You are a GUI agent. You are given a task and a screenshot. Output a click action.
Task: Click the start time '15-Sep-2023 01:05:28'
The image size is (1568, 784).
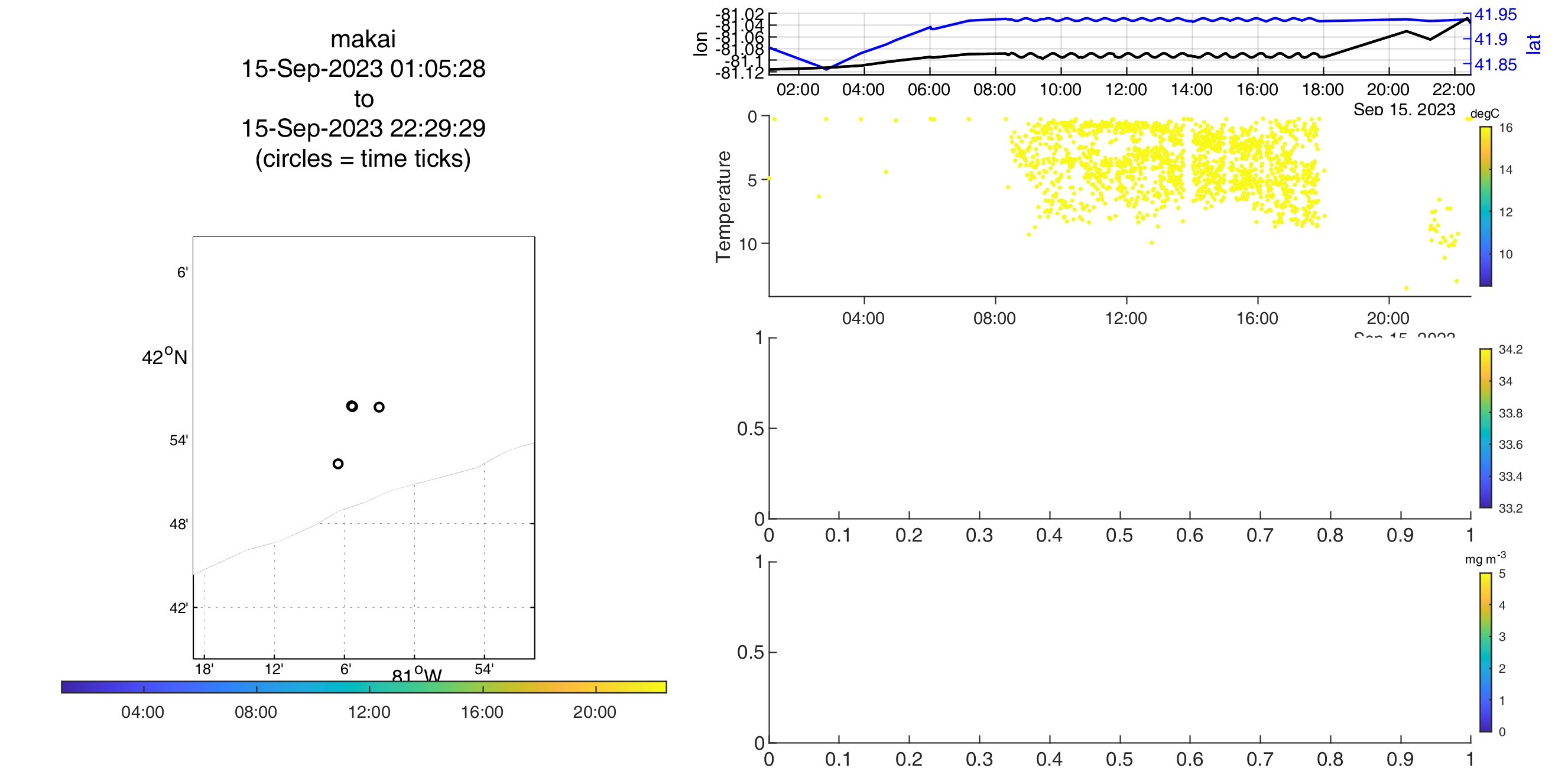(x=363, y=69)
